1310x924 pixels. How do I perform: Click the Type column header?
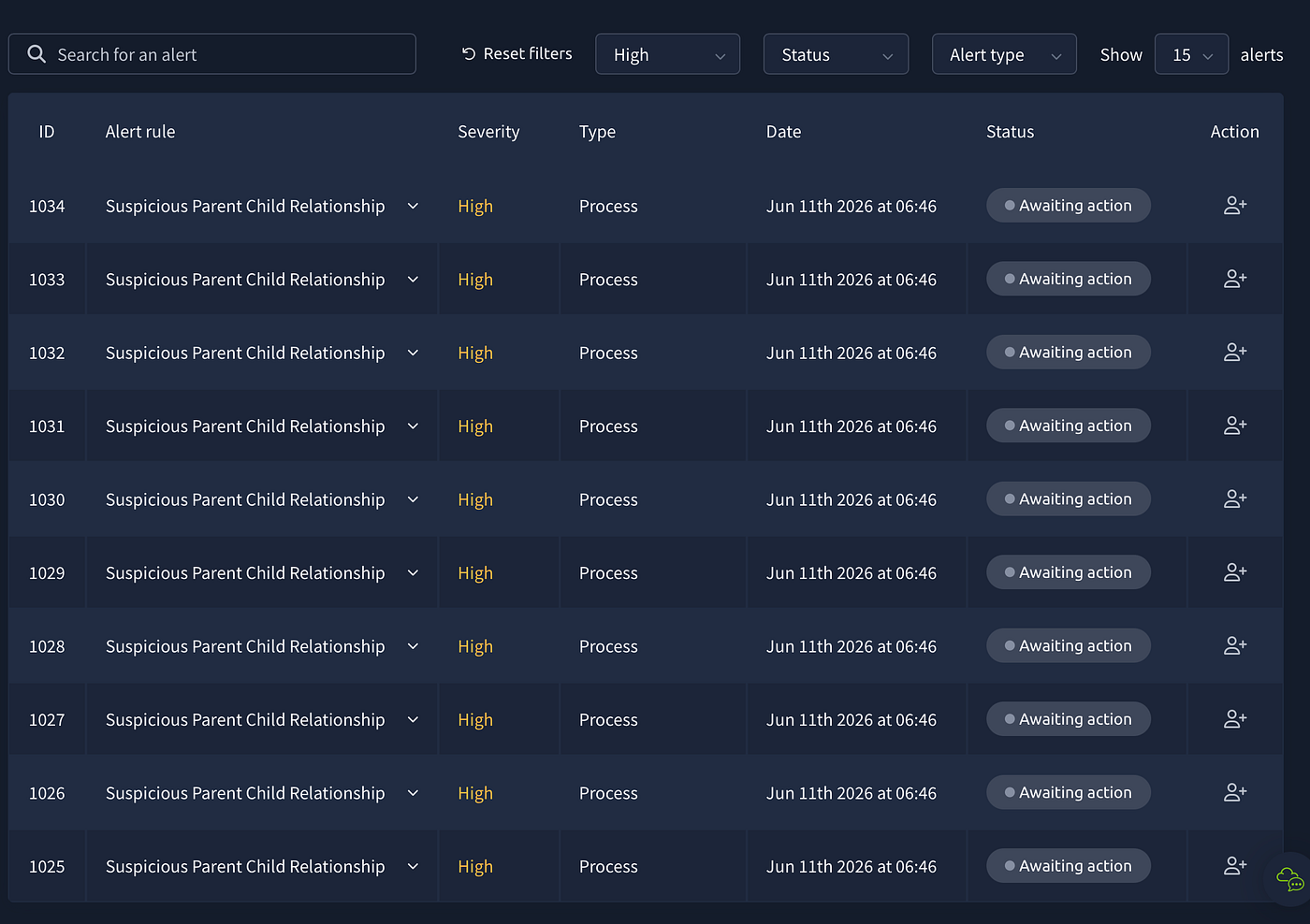pyautogui.click(x=597, y=132)
